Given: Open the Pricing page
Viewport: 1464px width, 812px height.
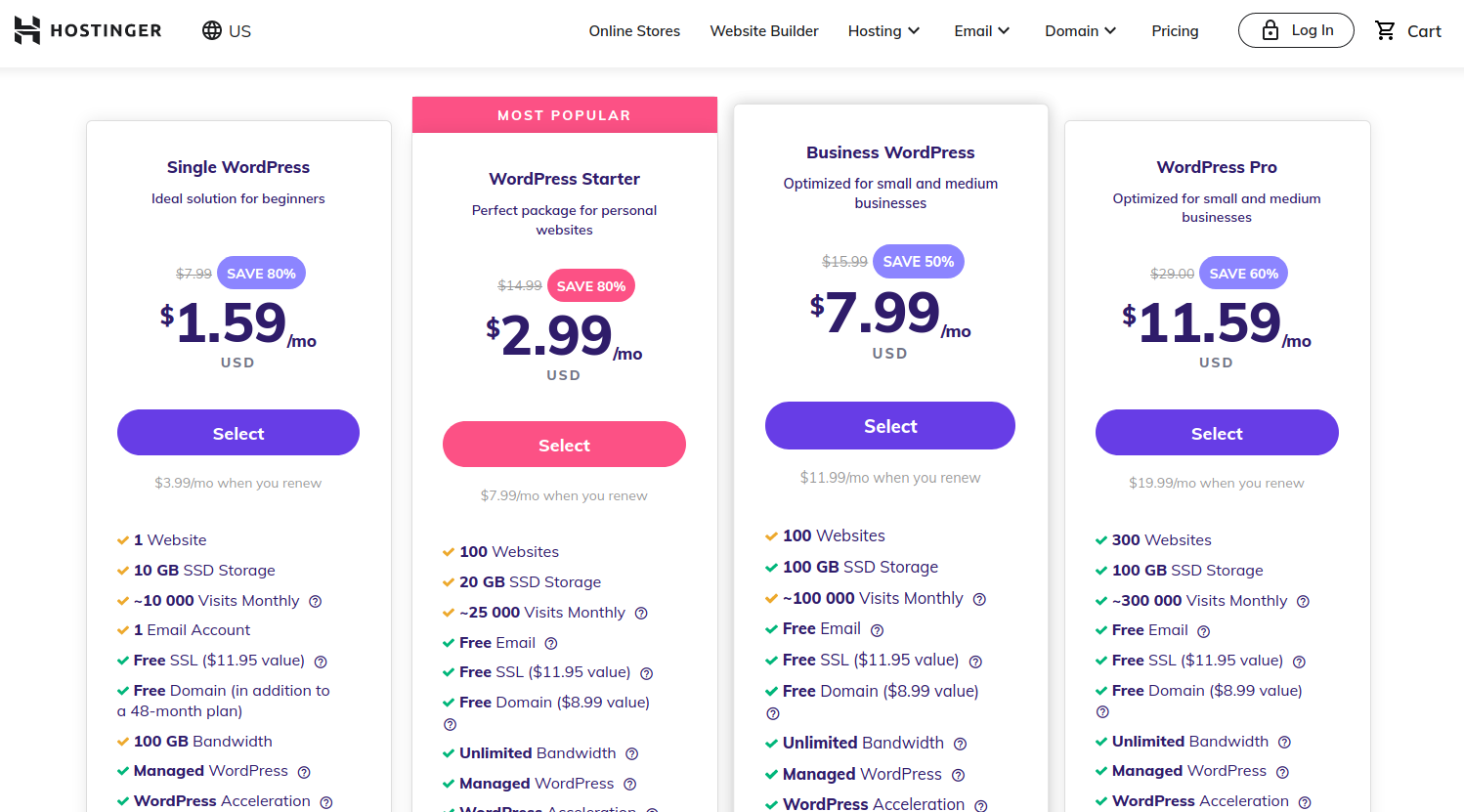Looking at the screenshot, I should click(1175, 30).
